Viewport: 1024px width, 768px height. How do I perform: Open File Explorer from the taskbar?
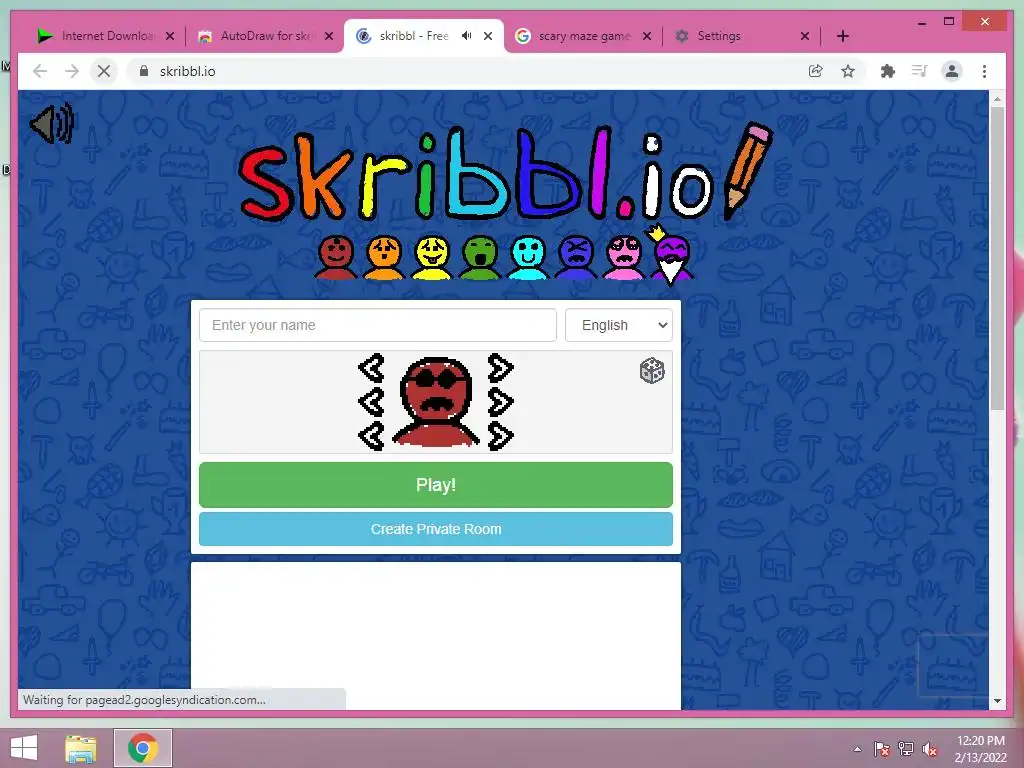tap(81, 748)
